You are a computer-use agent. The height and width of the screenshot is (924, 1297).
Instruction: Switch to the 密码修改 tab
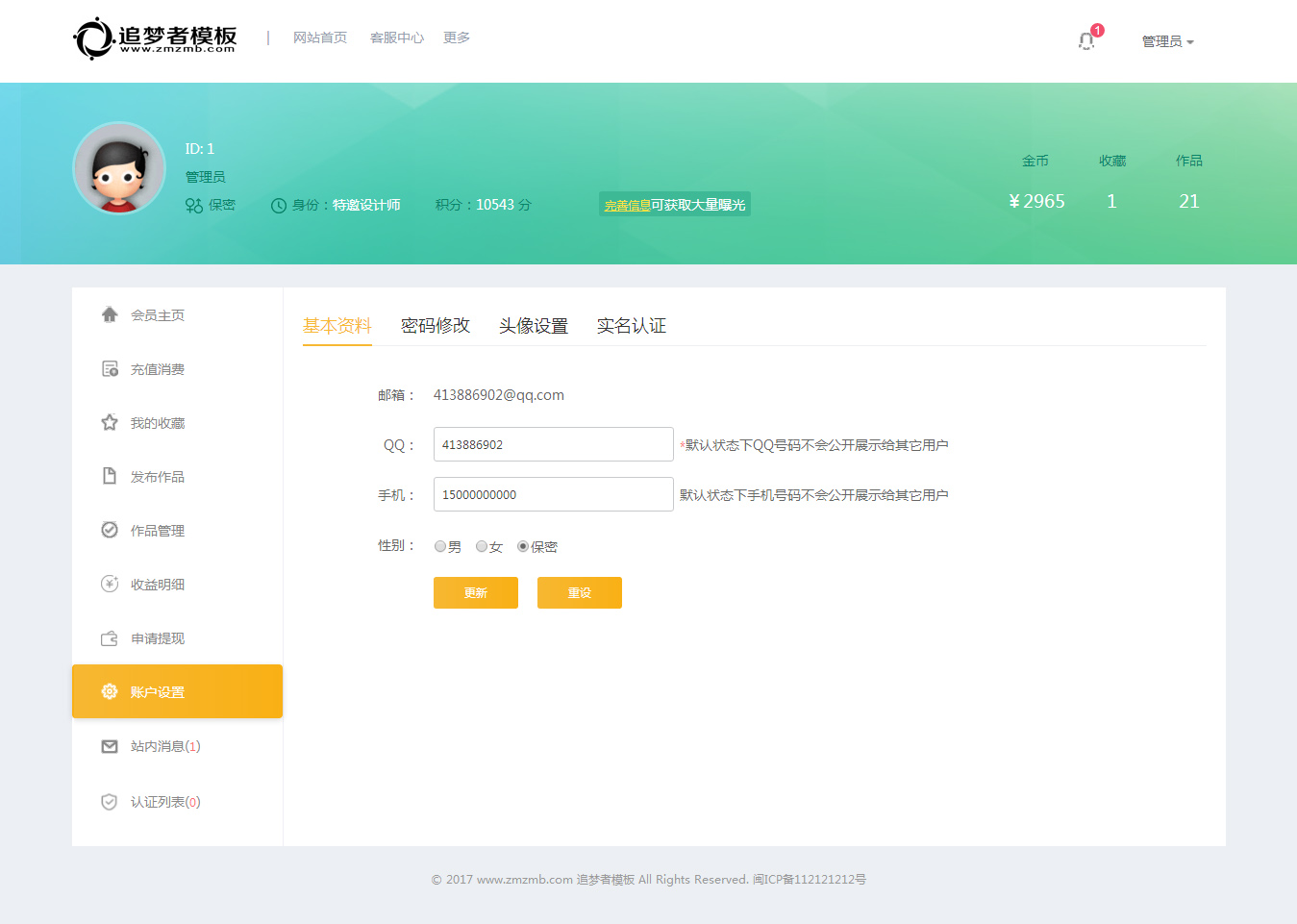pyautogui.click(x=436, y=326)
